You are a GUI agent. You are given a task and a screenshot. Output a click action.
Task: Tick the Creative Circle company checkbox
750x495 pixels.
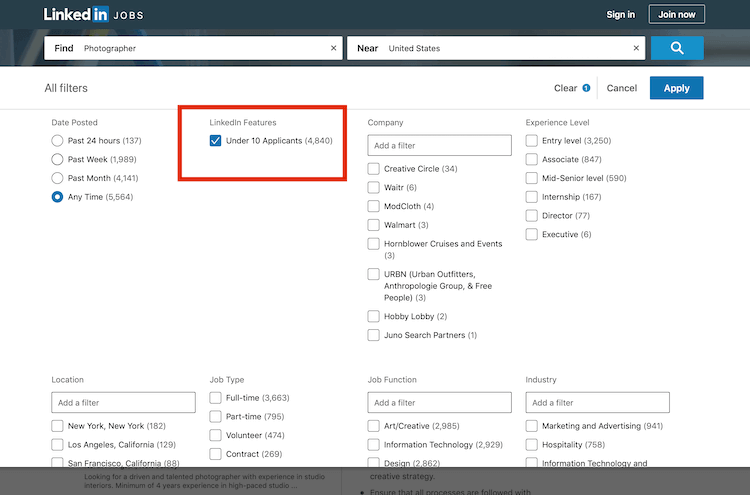coord(374,169)
